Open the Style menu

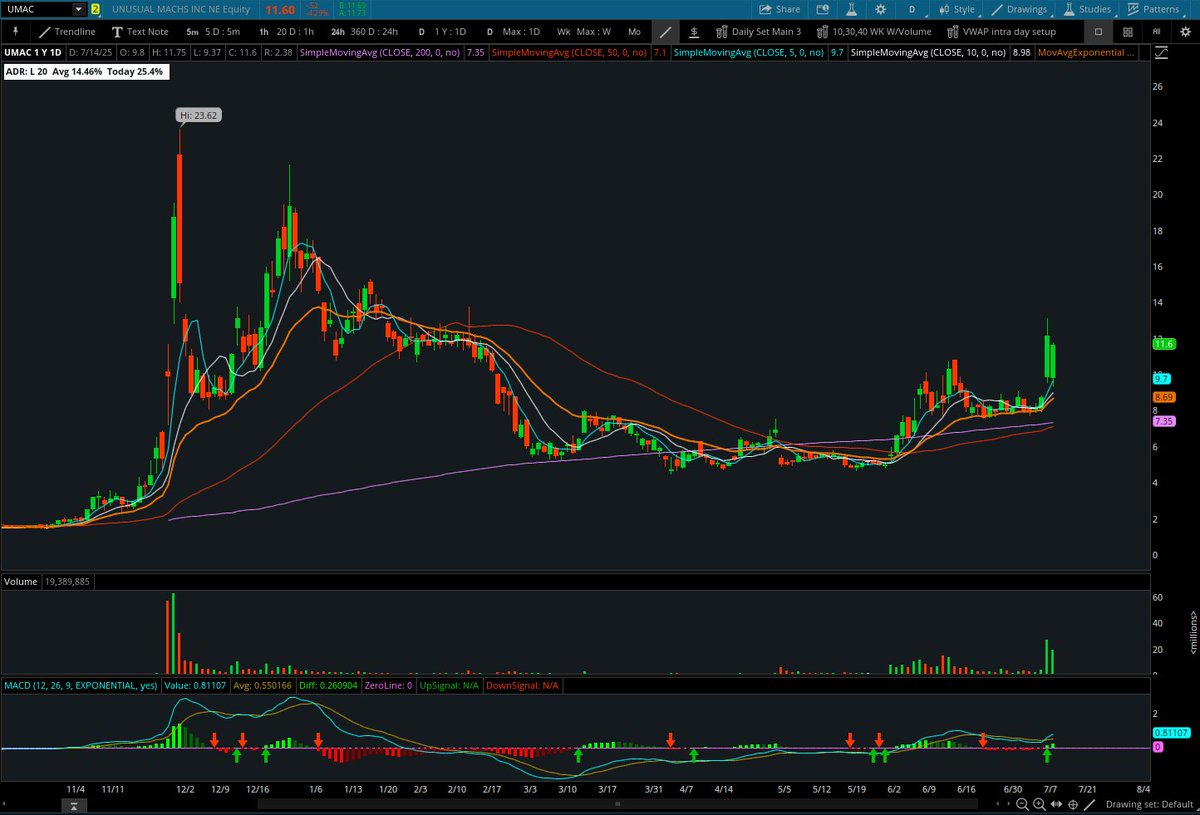[955, 9]
